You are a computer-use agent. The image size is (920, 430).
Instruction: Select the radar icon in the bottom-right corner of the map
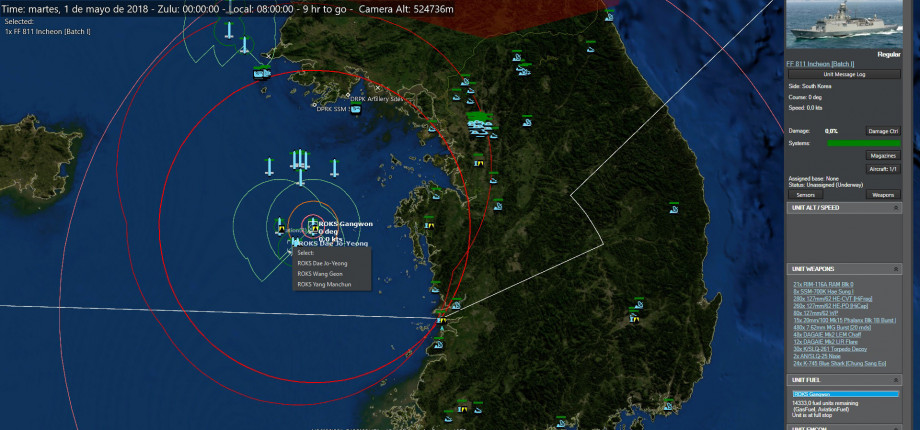point(668,404)
